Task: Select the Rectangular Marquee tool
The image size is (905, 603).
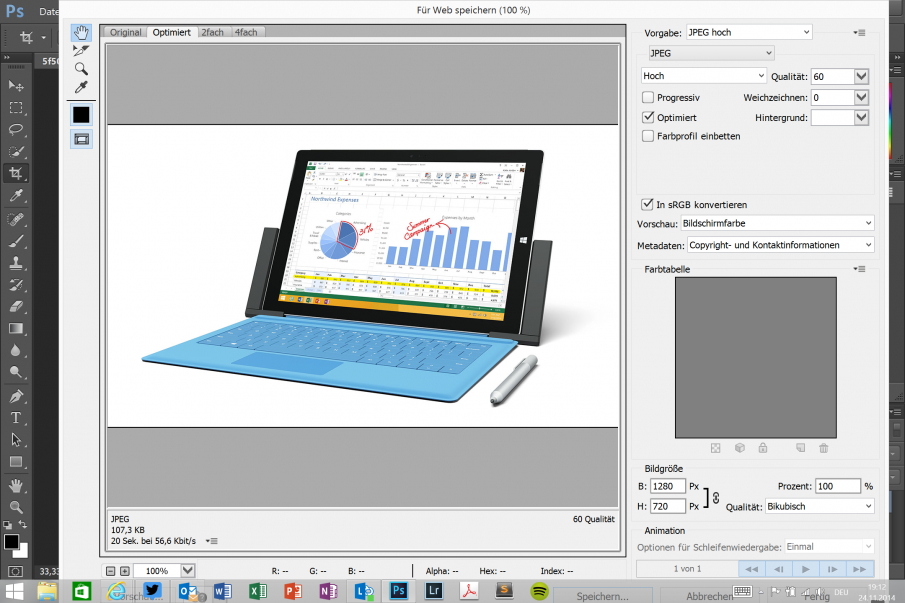Action: click(x=16, y=108)
